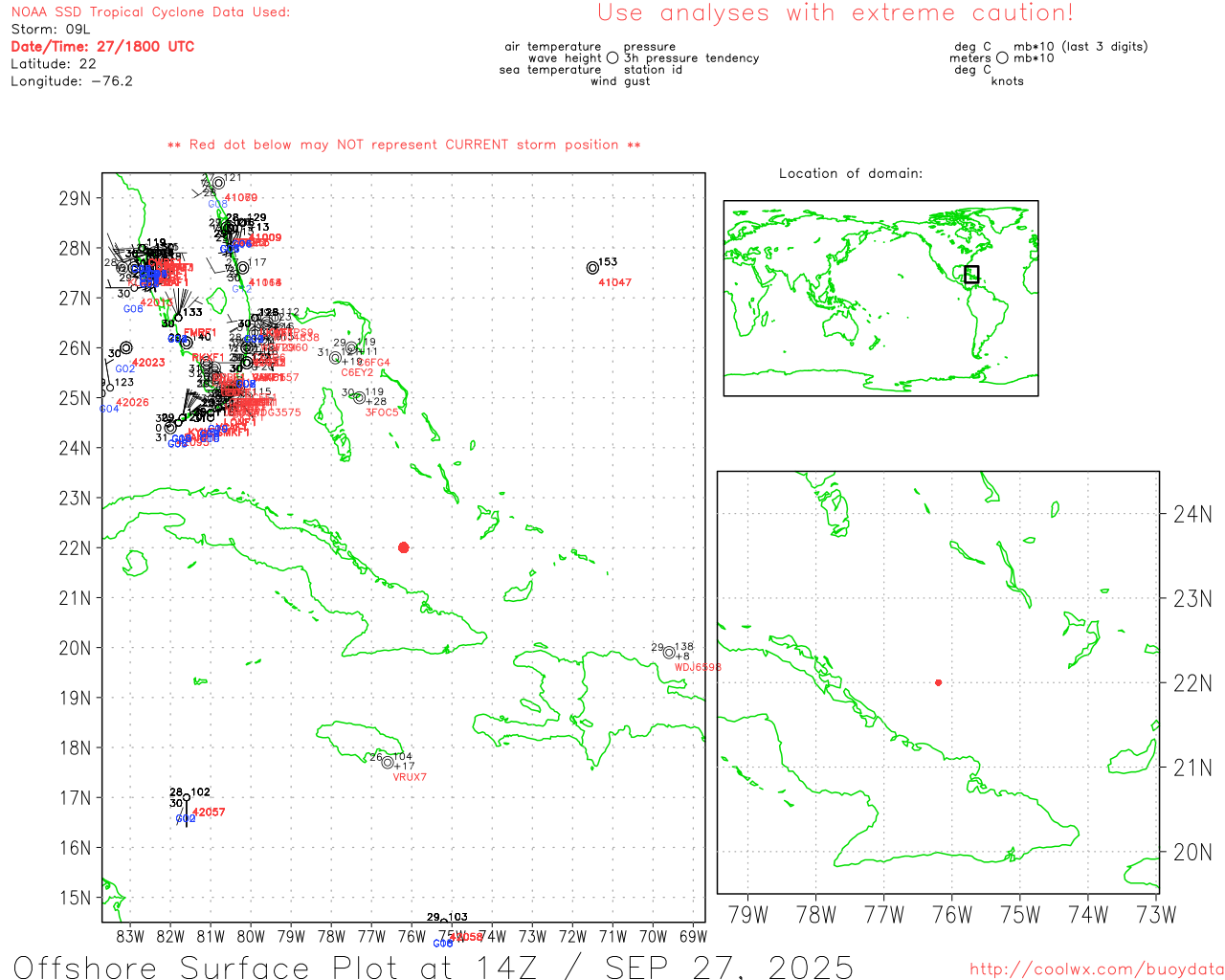Click the black domain box on world map
Viewport: 1225px width, 980px height.
(x=971, y=275)
